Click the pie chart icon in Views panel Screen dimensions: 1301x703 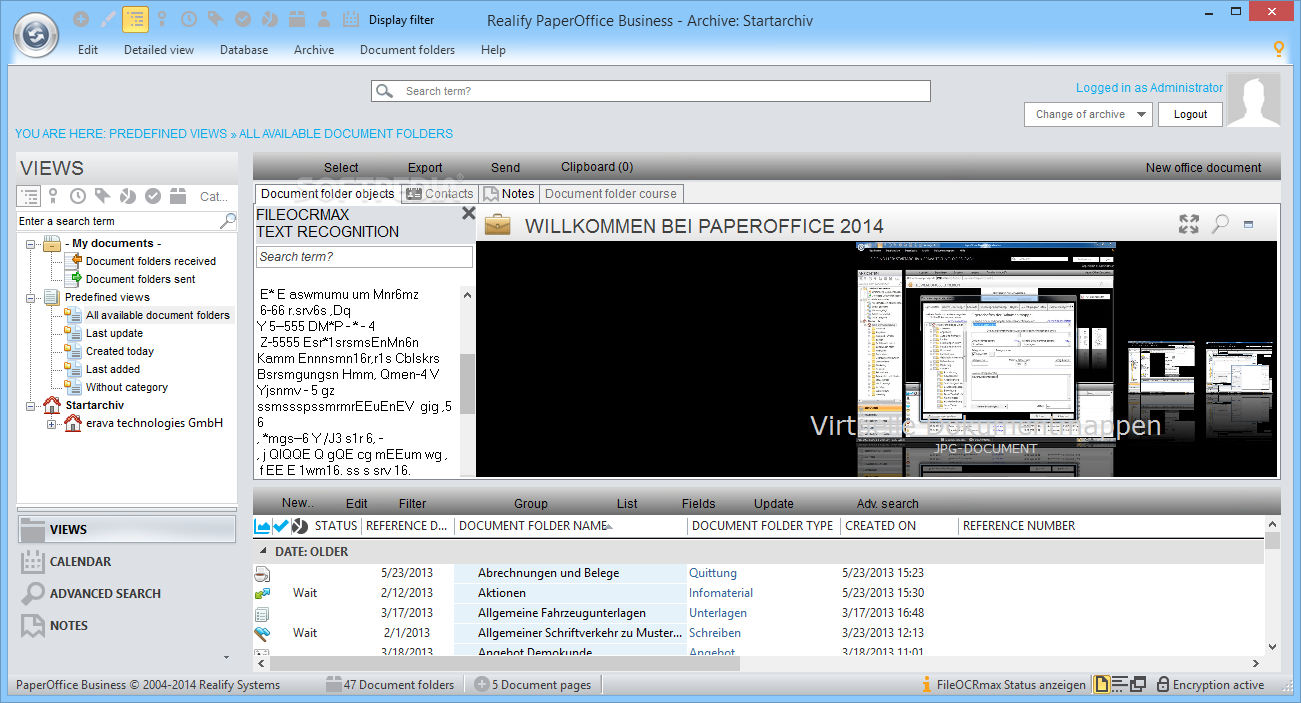[128, 196]
